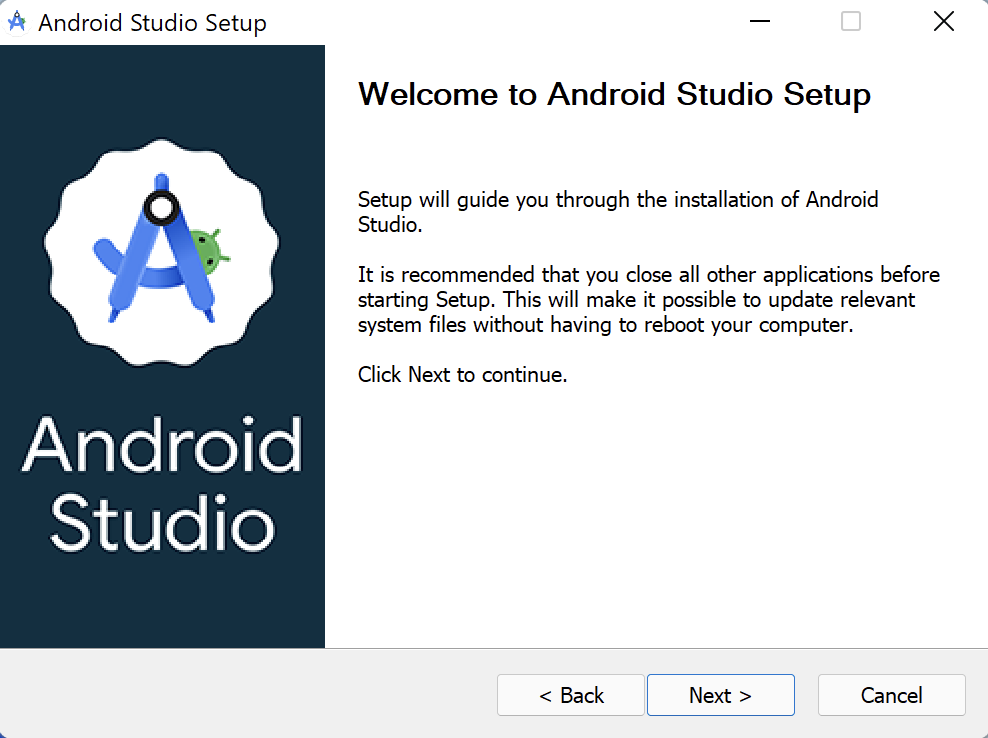Click empty footer area left of Back
988x738 pixels.
[x=250, y=695]
